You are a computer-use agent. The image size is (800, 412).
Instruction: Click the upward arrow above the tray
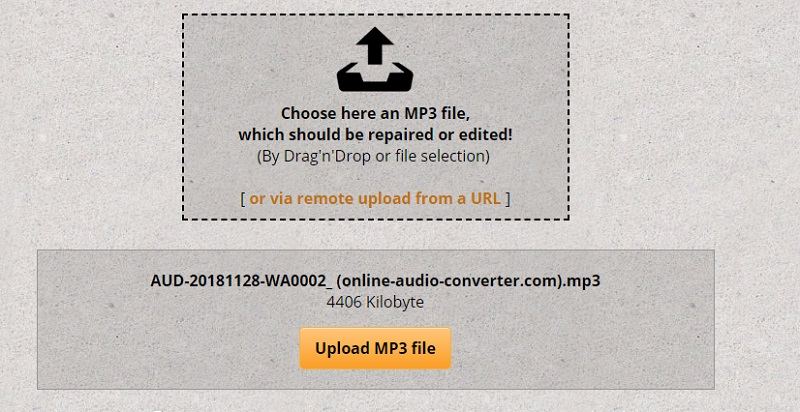point(375,45)
